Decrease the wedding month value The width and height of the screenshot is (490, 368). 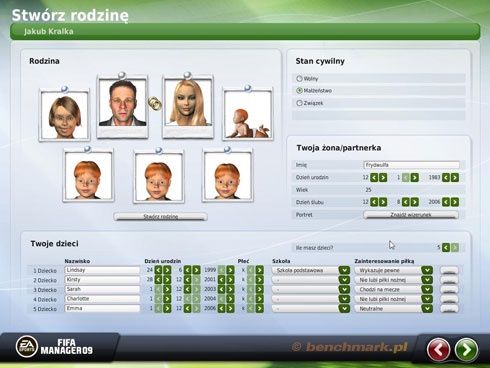coord(405,202)
